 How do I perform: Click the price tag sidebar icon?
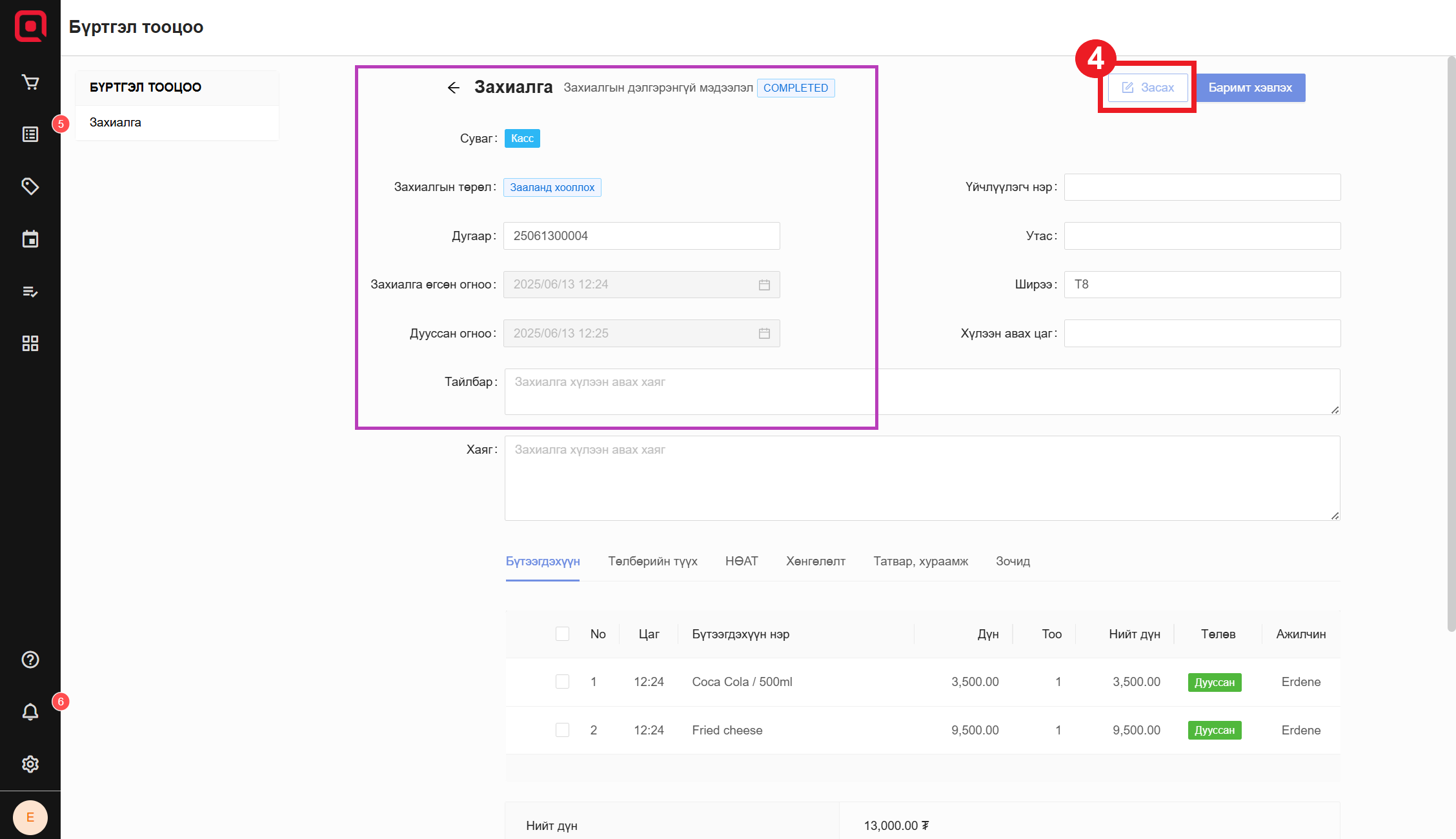(30, 187)
